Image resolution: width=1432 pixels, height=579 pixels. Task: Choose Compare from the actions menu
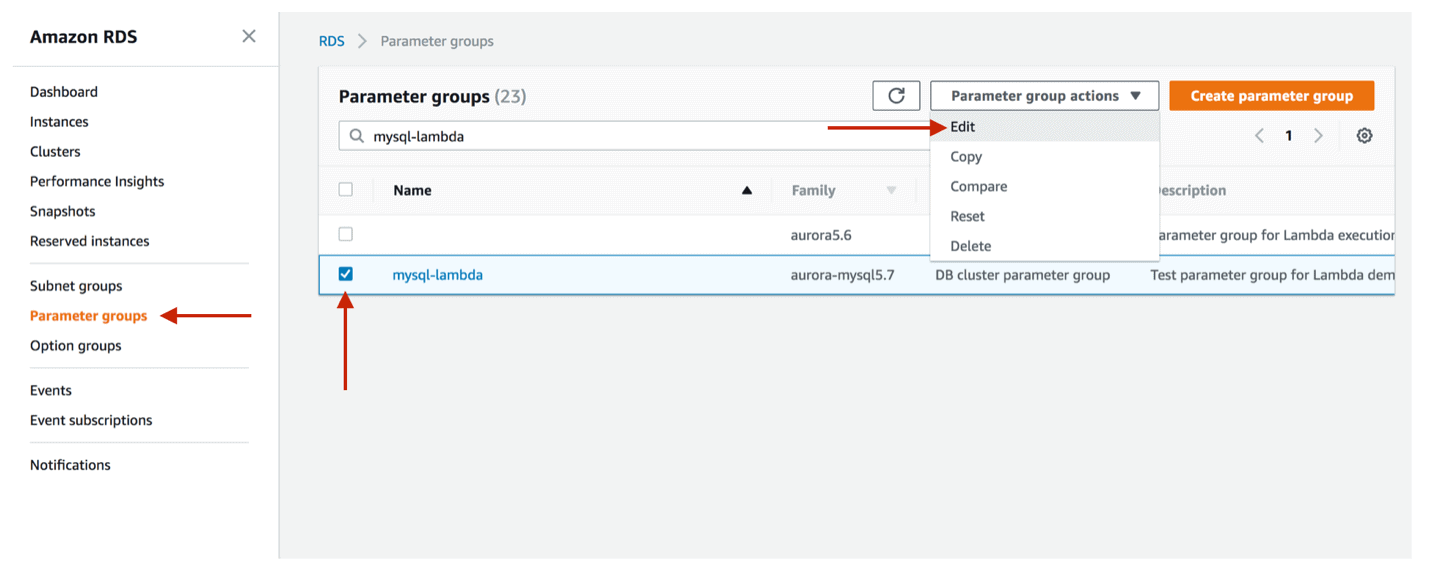click(x=1044, y=186)
